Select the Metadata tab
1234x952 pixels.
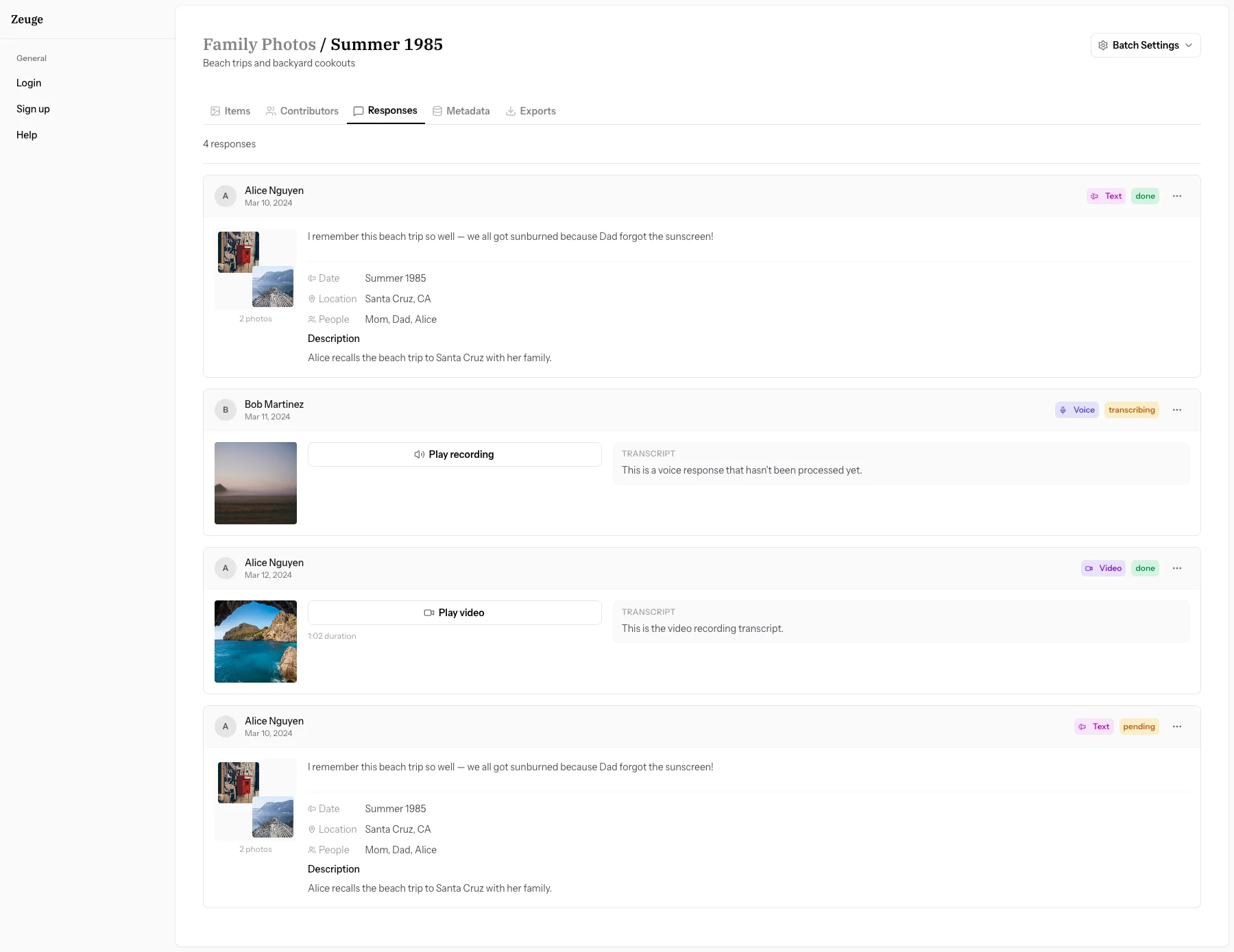pos(461,111)
